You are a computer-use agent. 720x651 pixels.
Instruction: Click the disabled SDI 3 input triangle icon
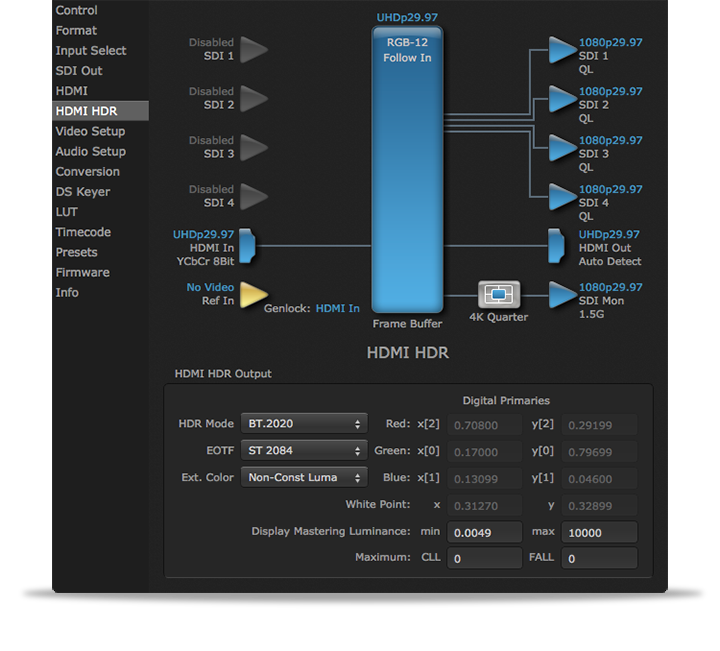coord(254,147)
